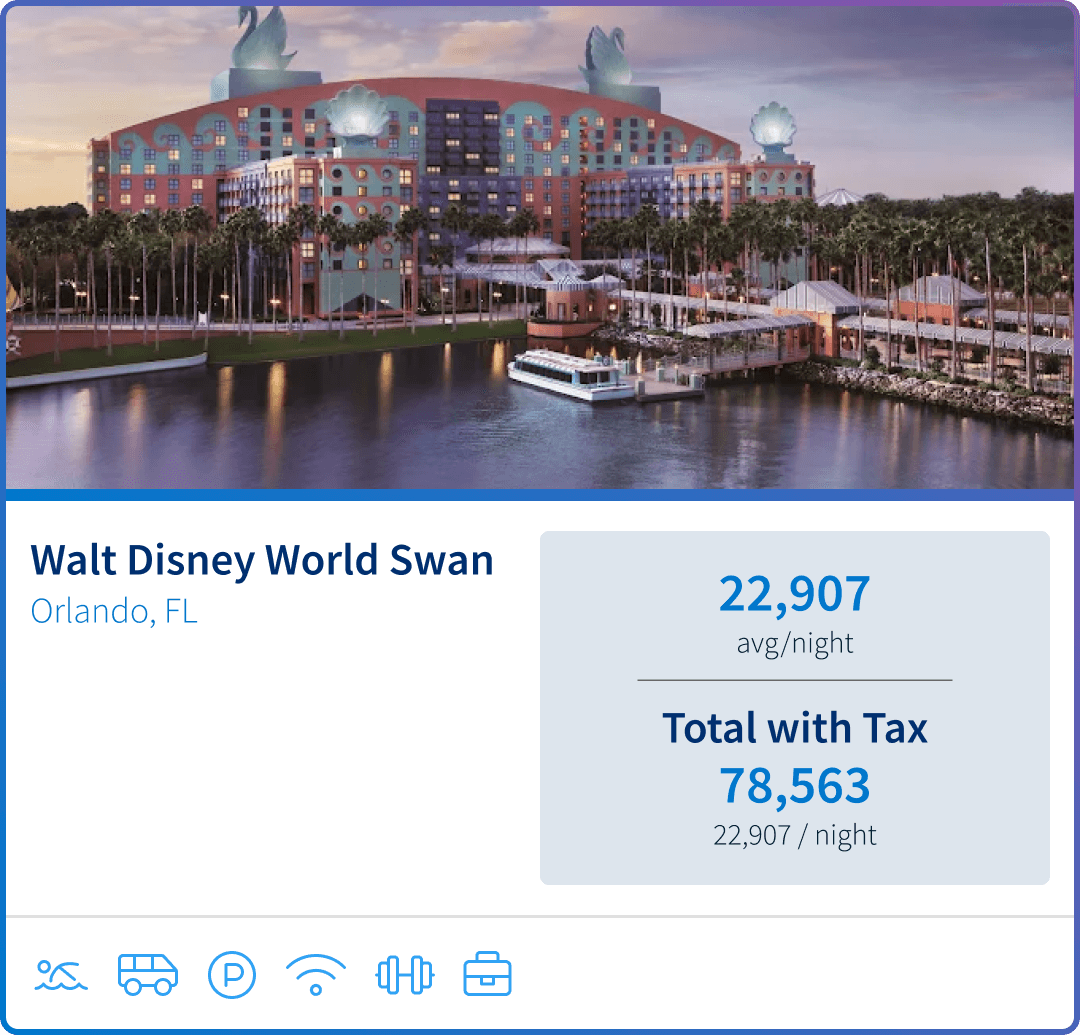Open the business center briefcase icon
1080x1035 pixels.
(x=487, y=972)
